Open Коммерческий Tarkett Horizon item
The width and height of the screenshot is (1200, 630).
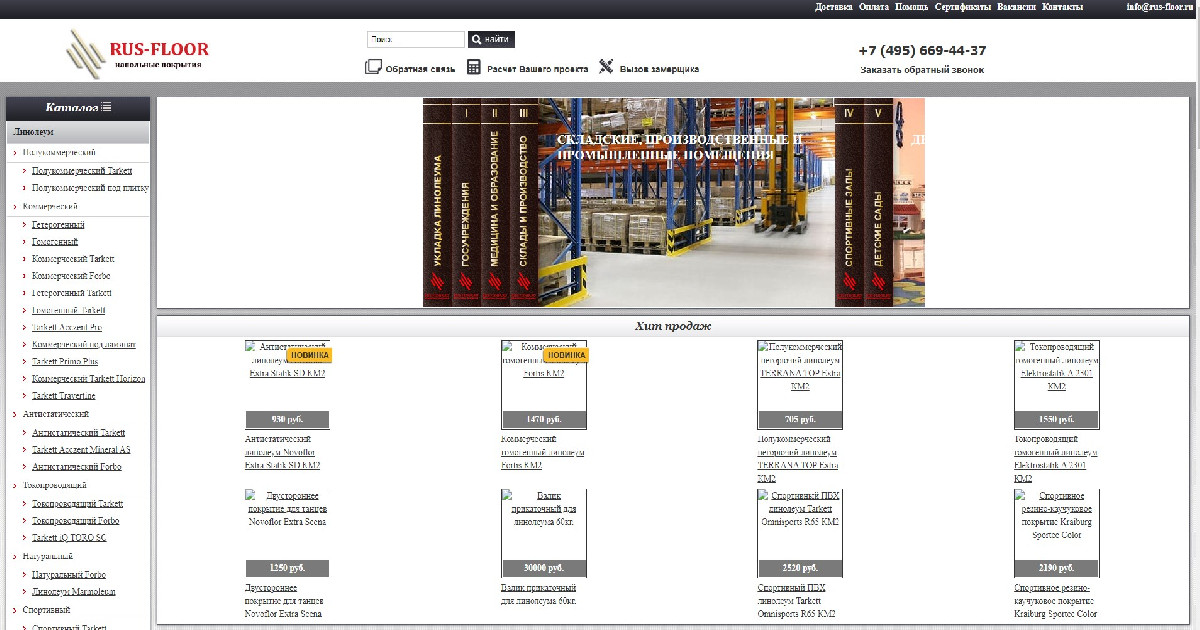pos(88,379)
